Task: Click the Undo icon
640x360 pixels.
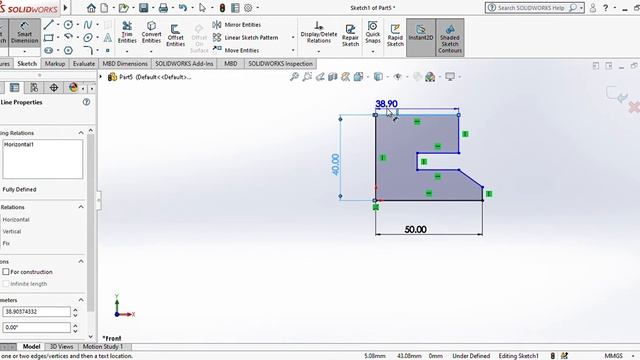Action: [x=182, y=8]
